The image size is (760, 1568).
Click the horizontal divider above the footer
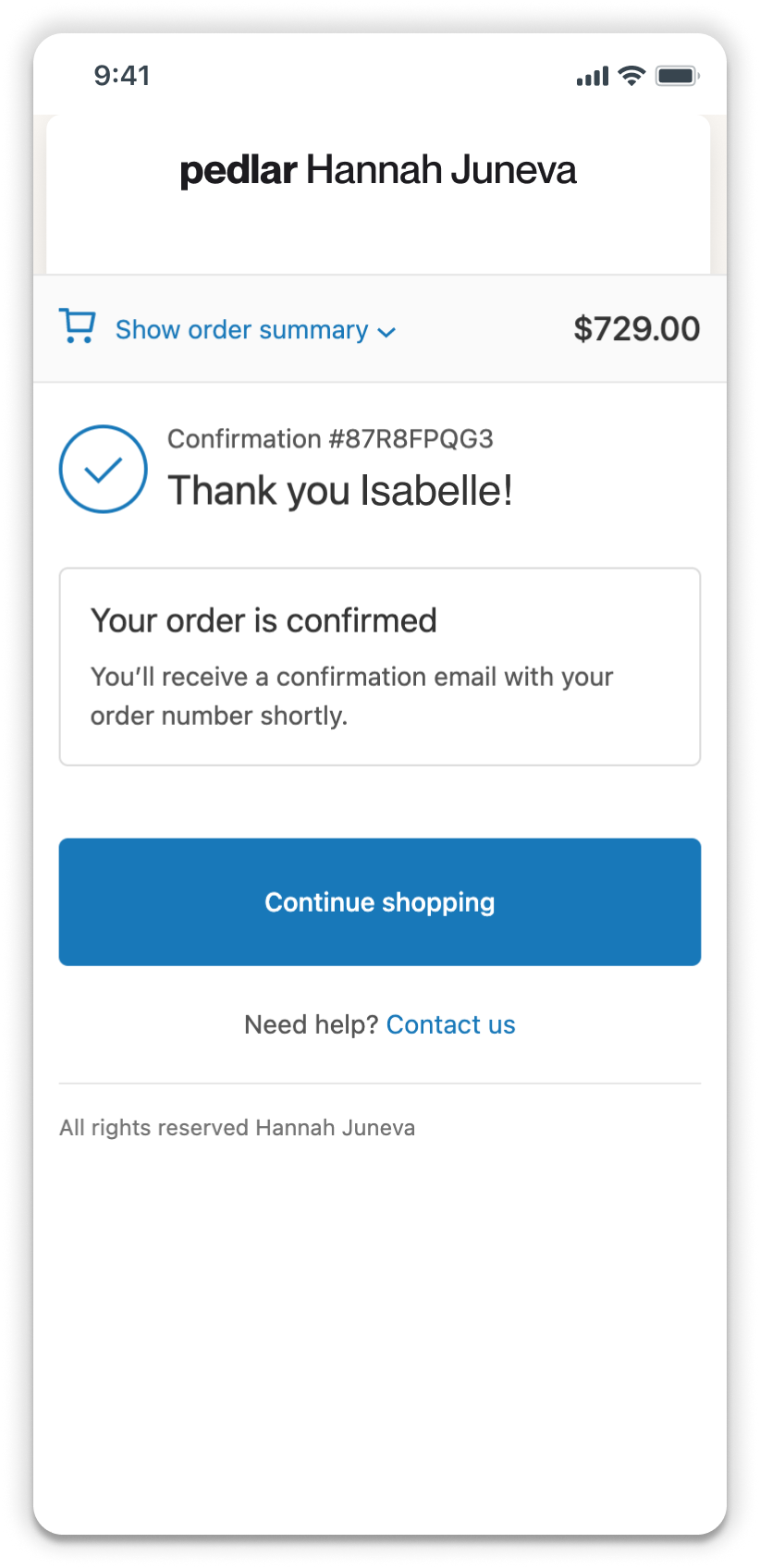coord(380,1084)
